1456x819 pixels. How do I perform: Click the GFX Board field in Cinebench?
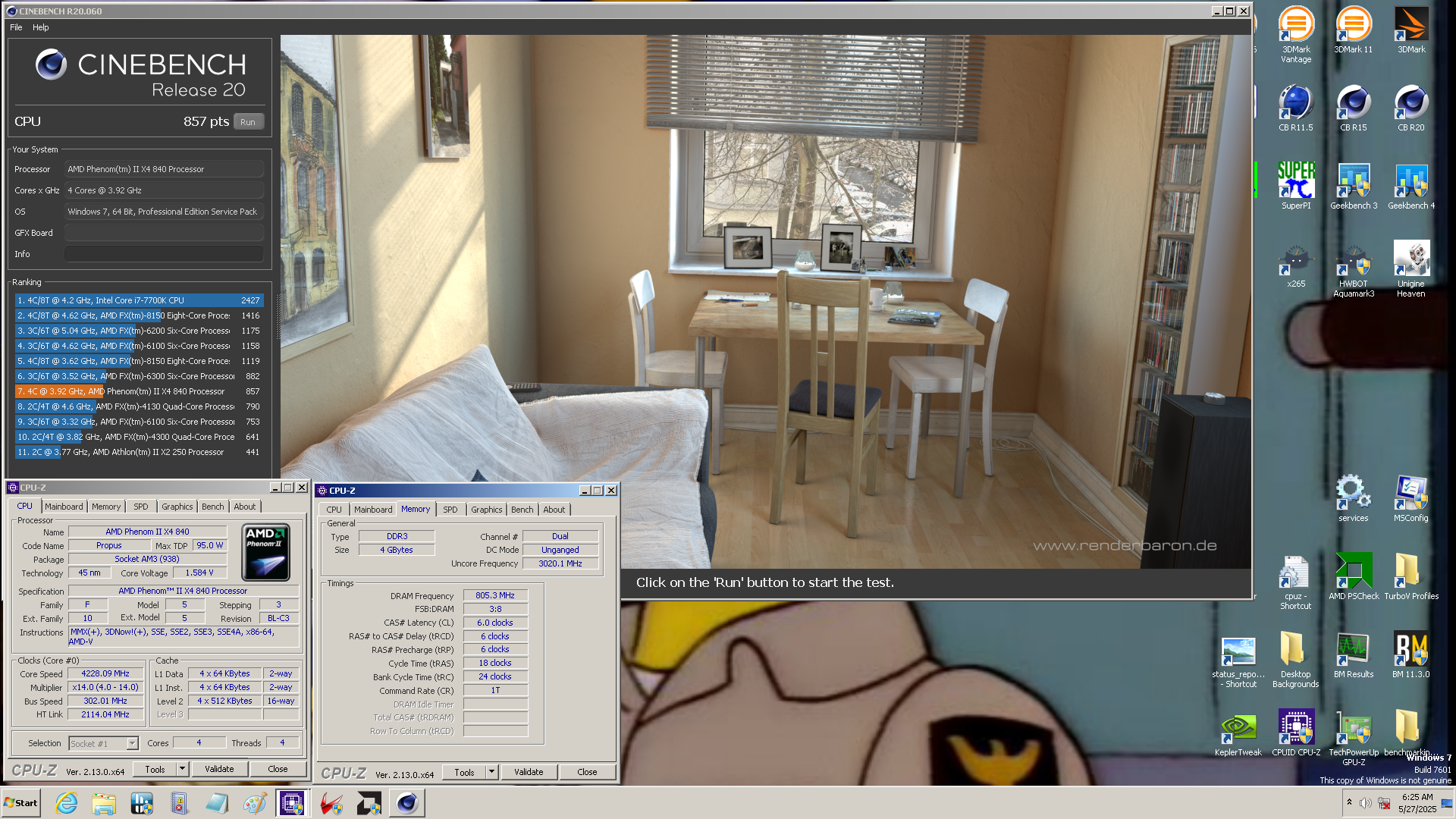click(x=164, y=233)
